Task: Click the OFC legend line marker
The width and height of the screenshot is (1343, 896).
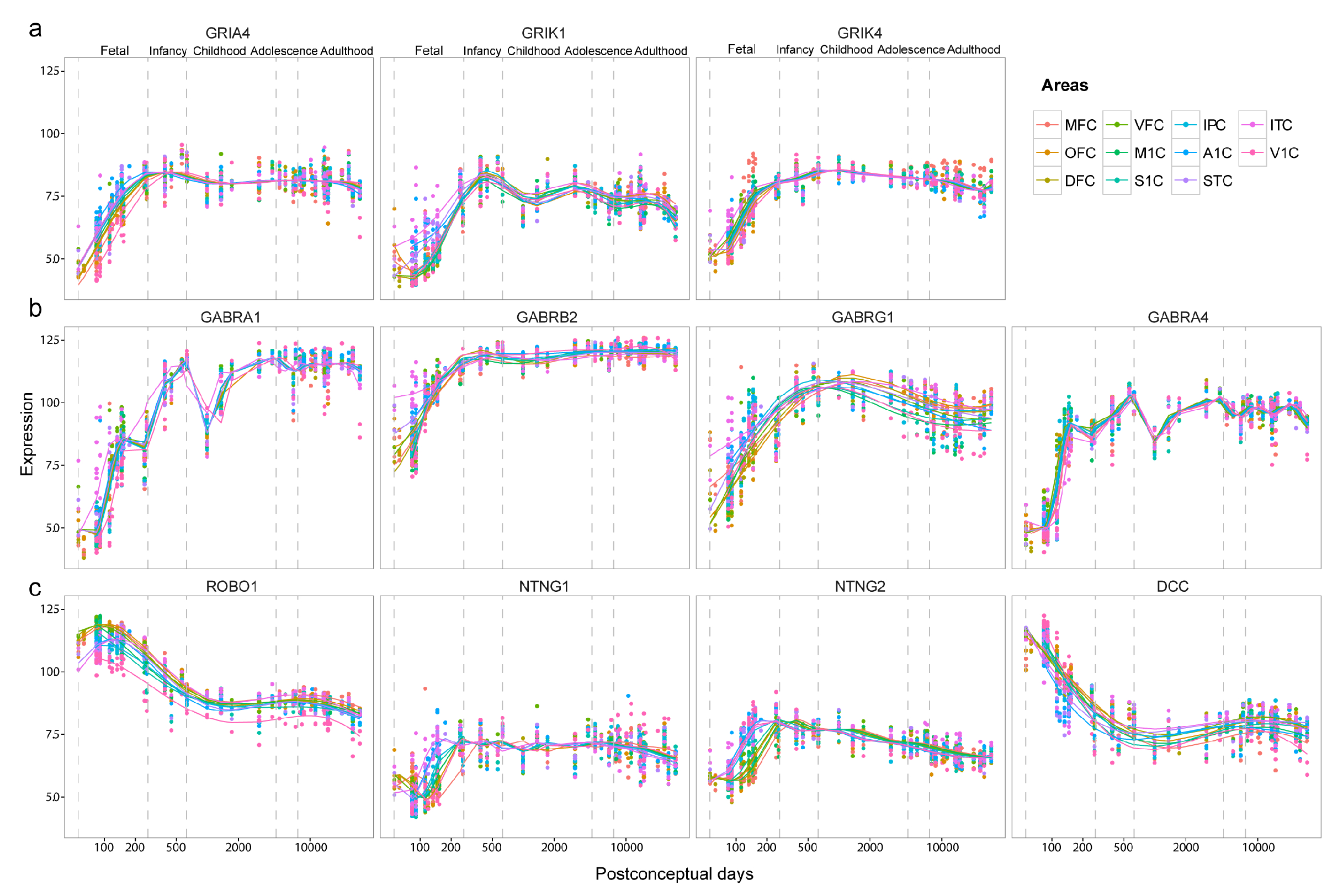Action: [x=1047, y=152]
